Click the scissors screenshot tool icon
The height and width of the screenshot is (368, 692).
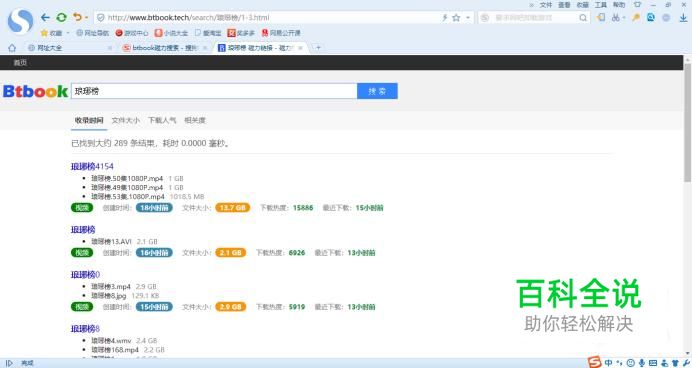(615, 17)
